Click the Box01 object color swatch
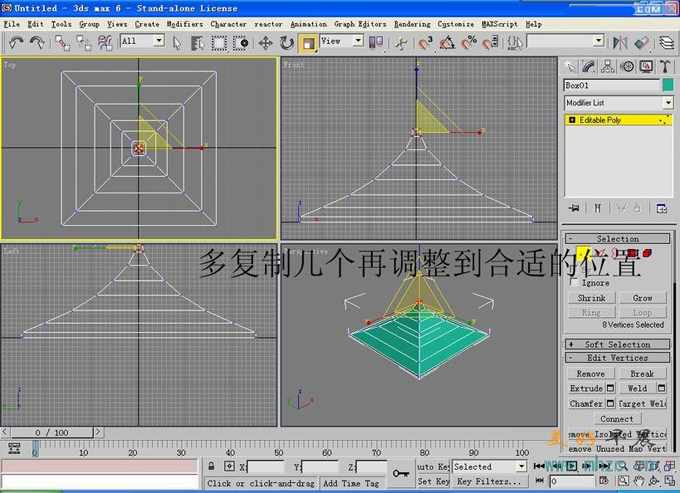Screen dimensions: 680x493 pos(667,86)
